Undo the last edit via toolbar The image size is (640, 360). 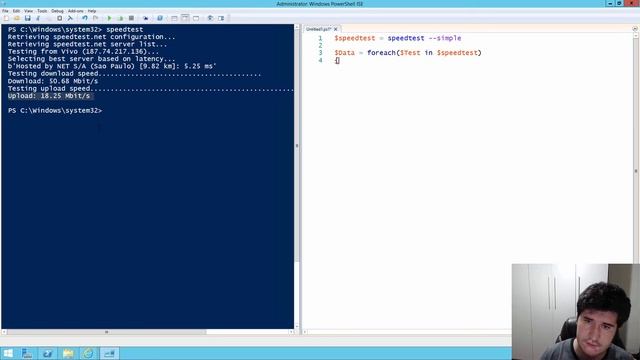85,18
